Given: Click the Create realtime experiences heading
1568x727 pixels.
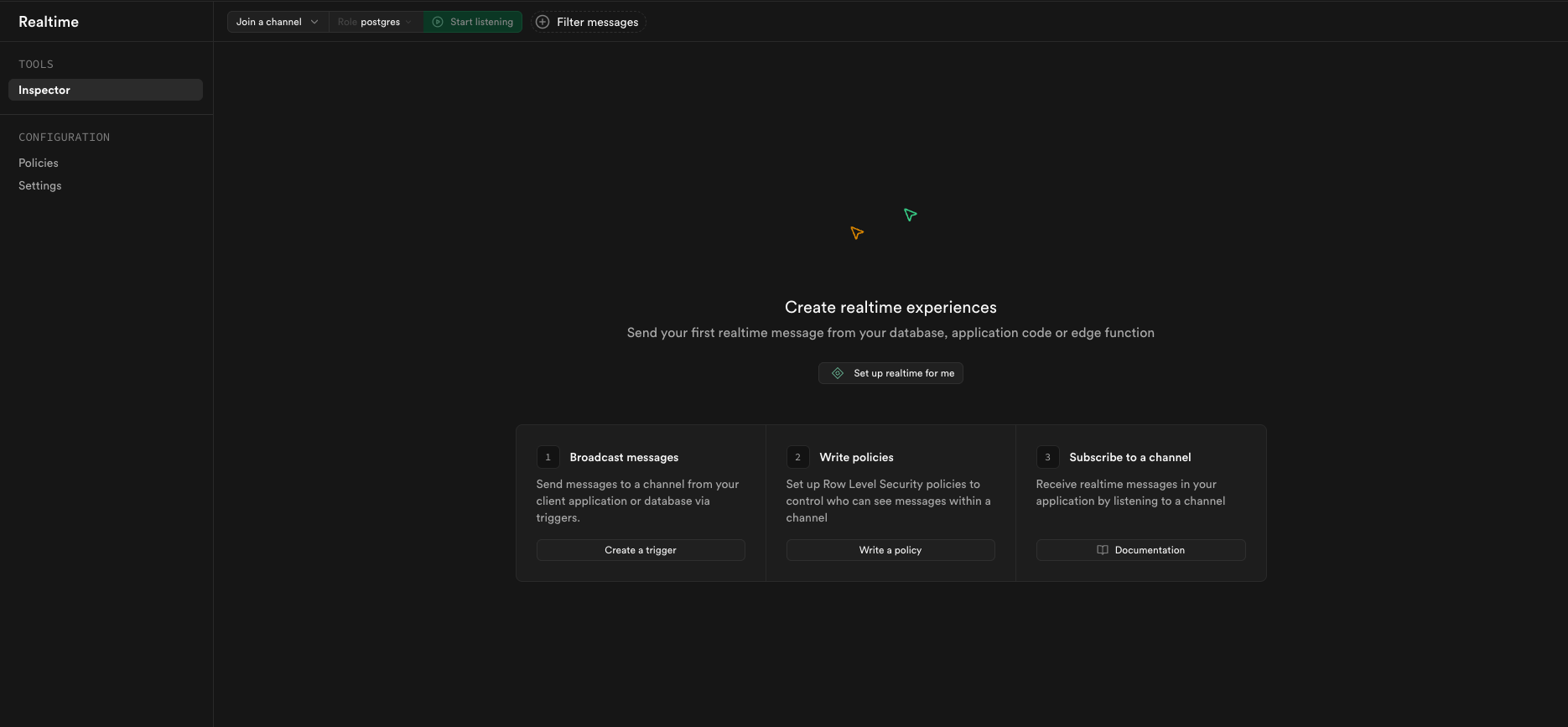Looking at the screenshot, I should point(890,307).
